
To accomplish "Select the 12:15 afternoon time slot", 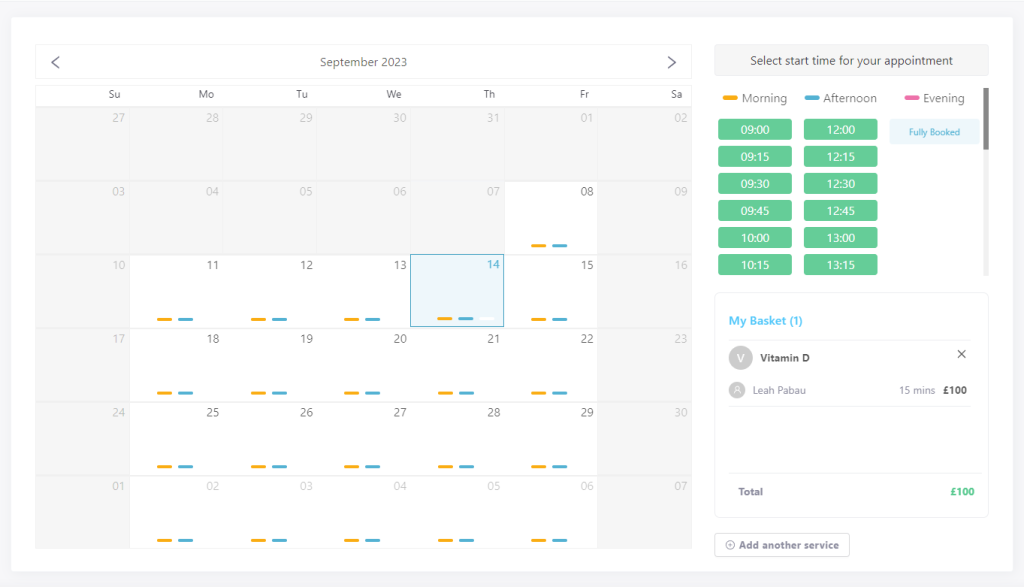I will [x=840, y=157].
